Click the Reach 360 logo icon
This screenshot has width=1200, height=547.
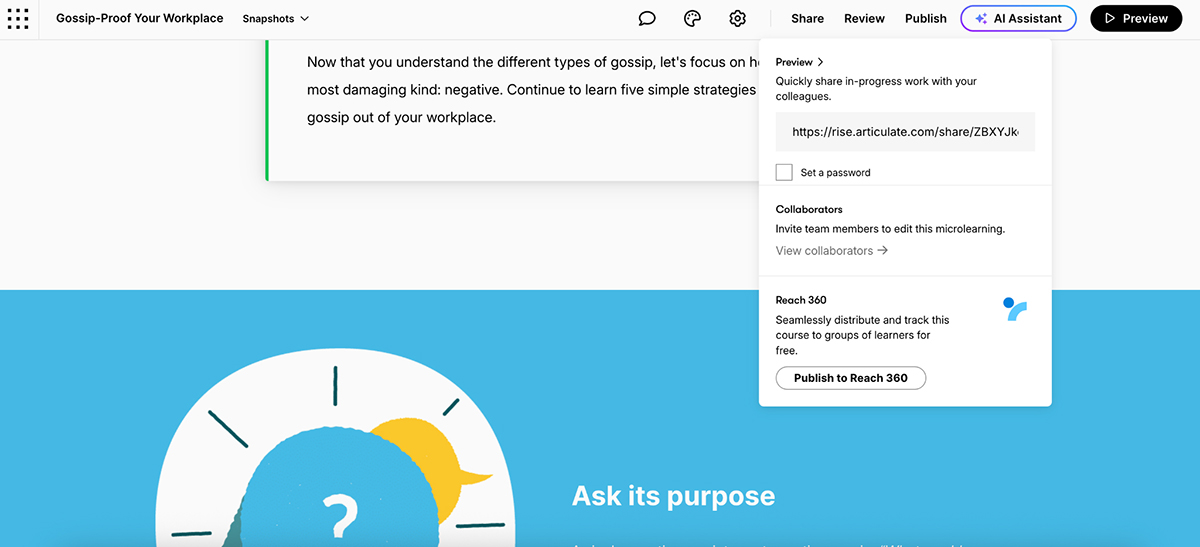point(1015,309)
